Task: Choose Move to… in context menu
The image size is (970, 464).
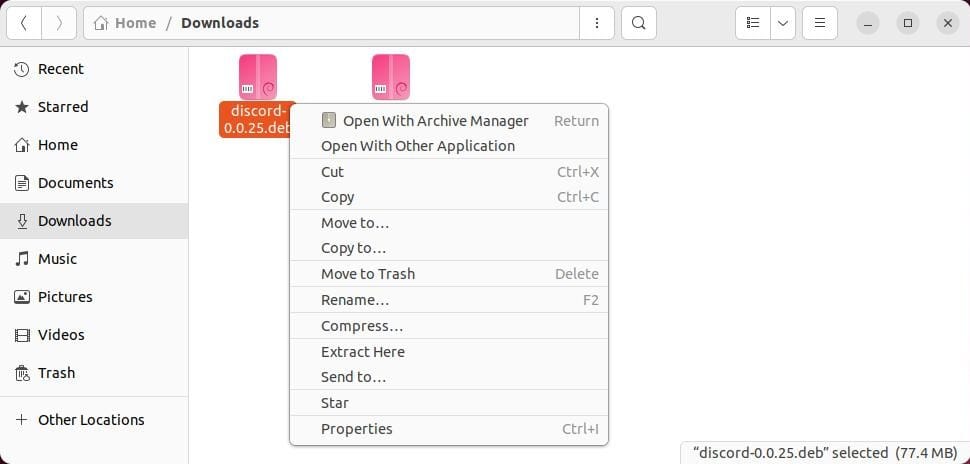Action: 449,223
